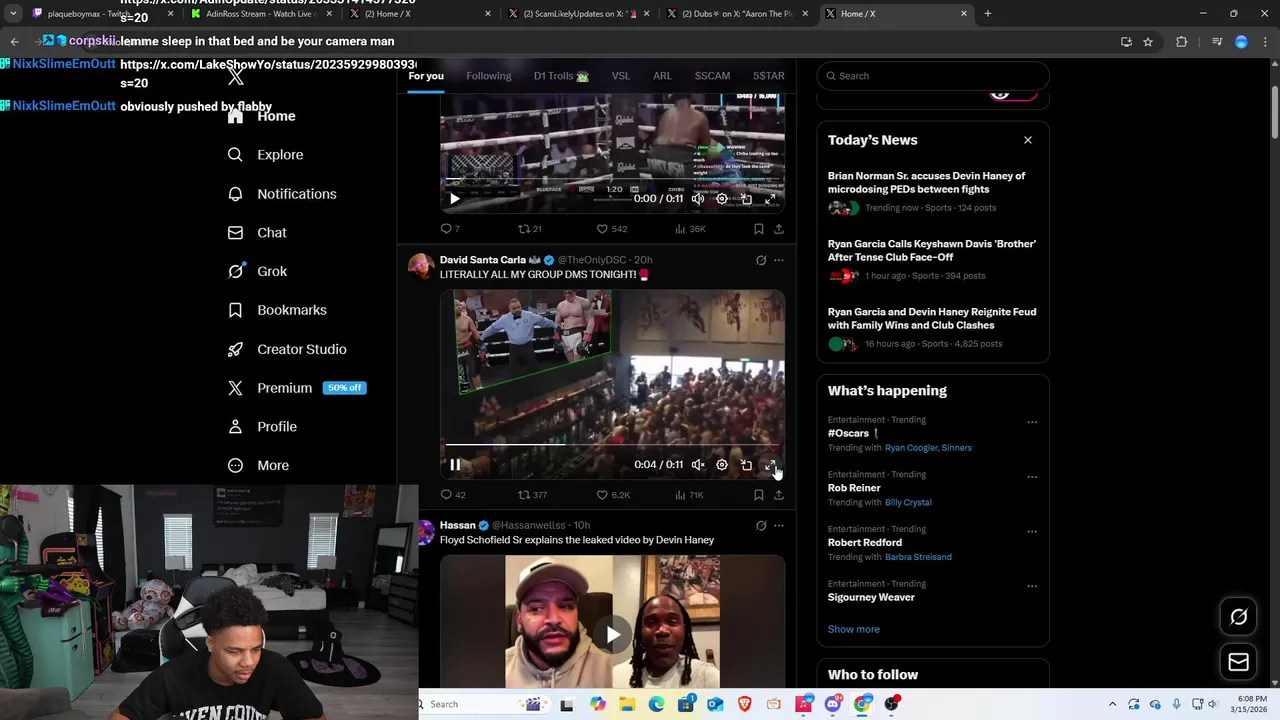Screen dimensions: 1280x720
Task: Open the floating Messages envelope button
Action: pyautogui.click(x=1238, y=662)
